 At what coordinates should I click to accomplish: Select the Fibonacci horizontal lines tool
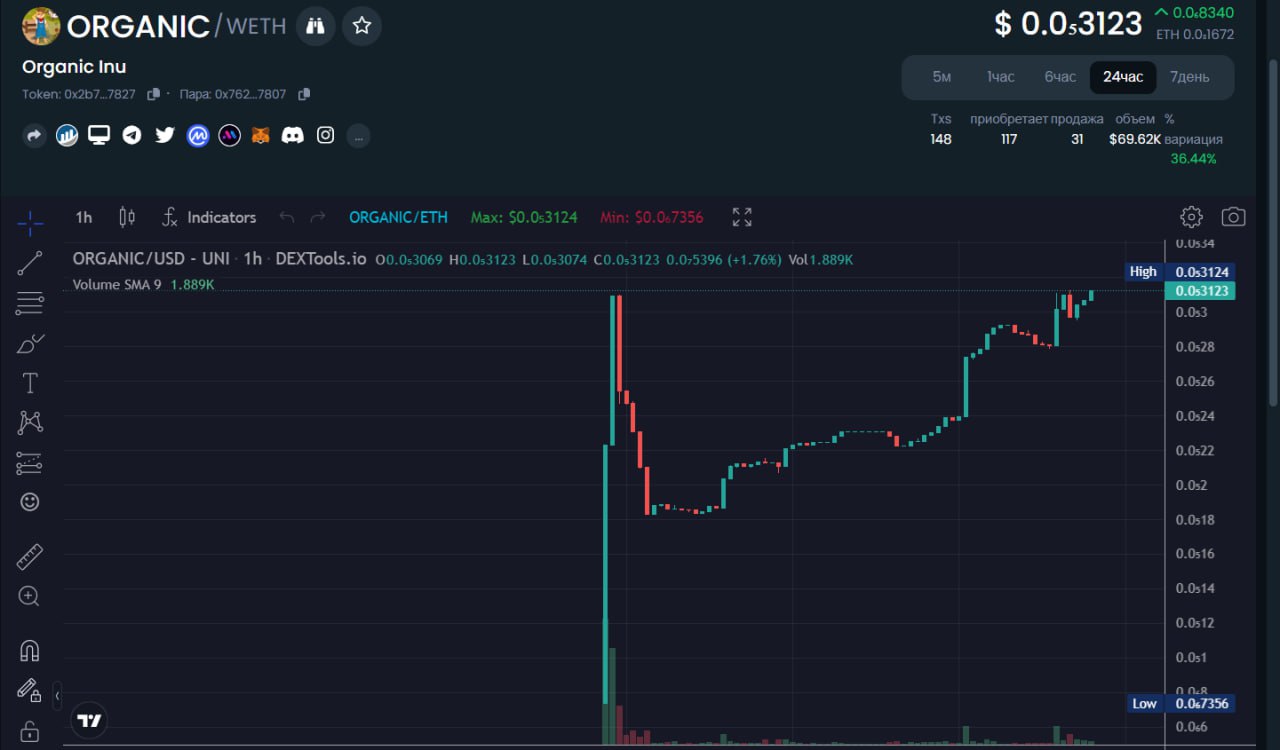tap(30, 303)
